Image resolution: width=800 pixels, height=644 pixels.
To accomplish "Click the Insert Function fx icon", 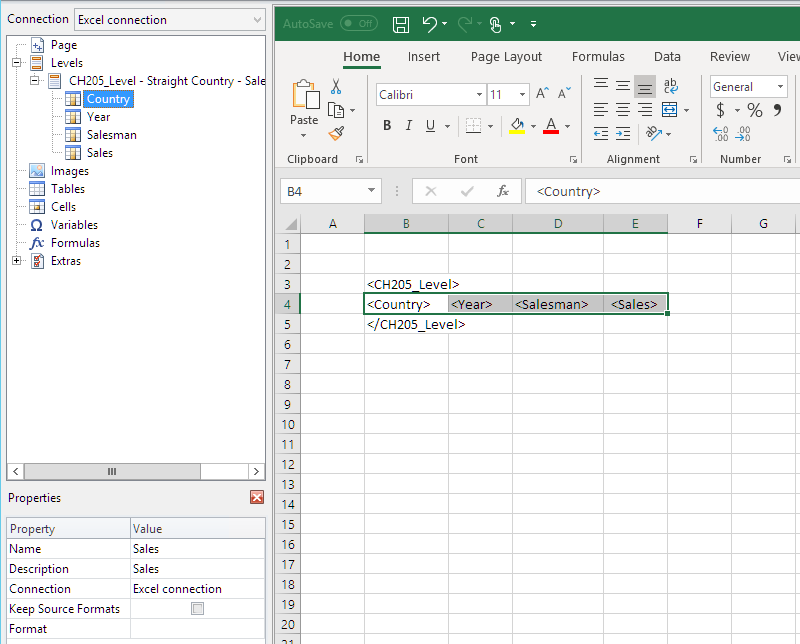I will pyautogui.click(x=503, y=191).
